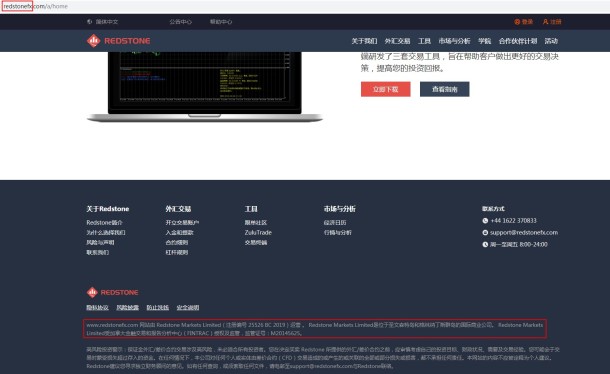The height and width of the screenshot is (374, 610).
Task: Open the 市场与分析 navigation menu
Action: click(454, 41)
